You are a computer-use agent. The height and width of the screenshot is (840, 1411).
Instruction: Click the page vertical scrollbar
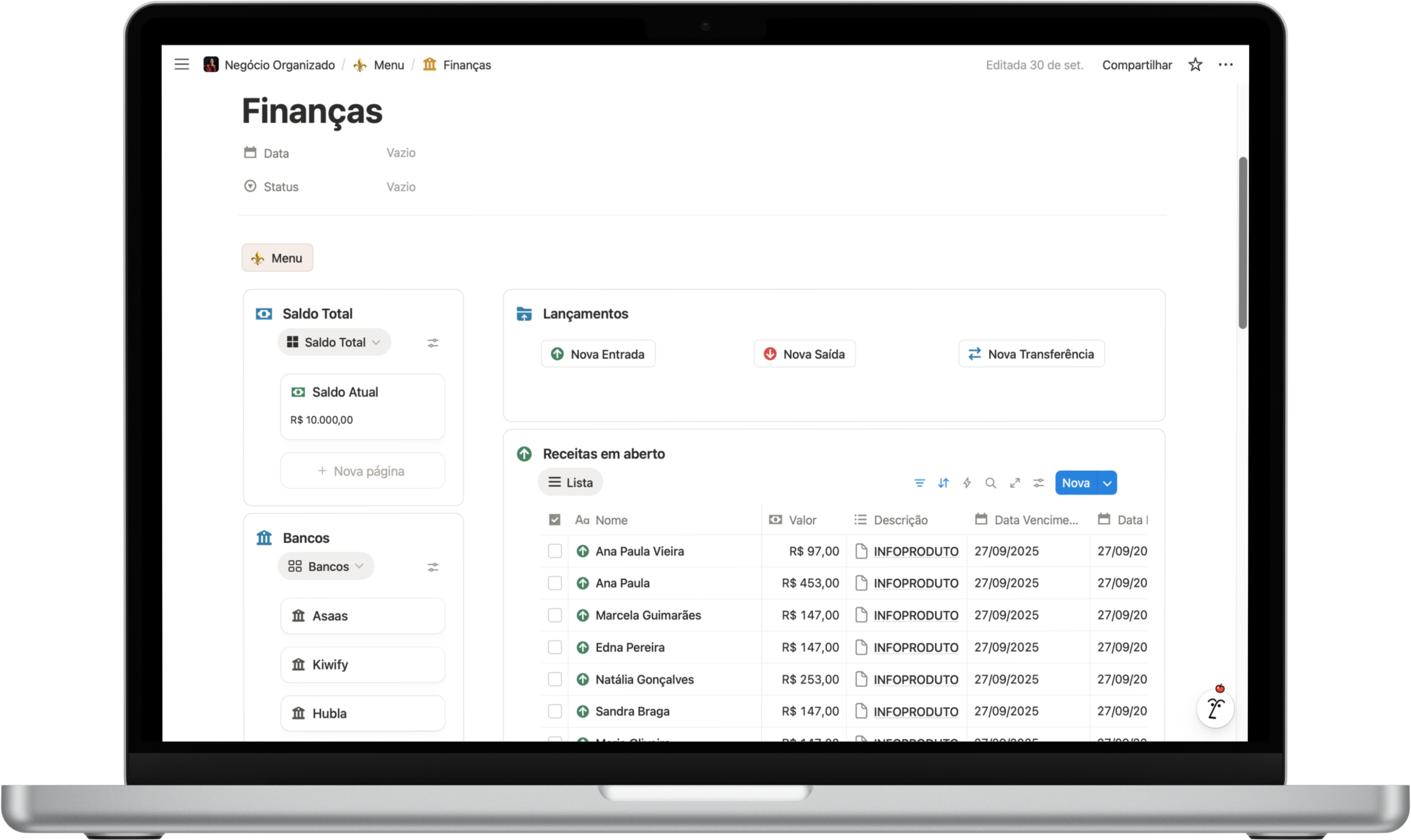(x=1242, y=244)
